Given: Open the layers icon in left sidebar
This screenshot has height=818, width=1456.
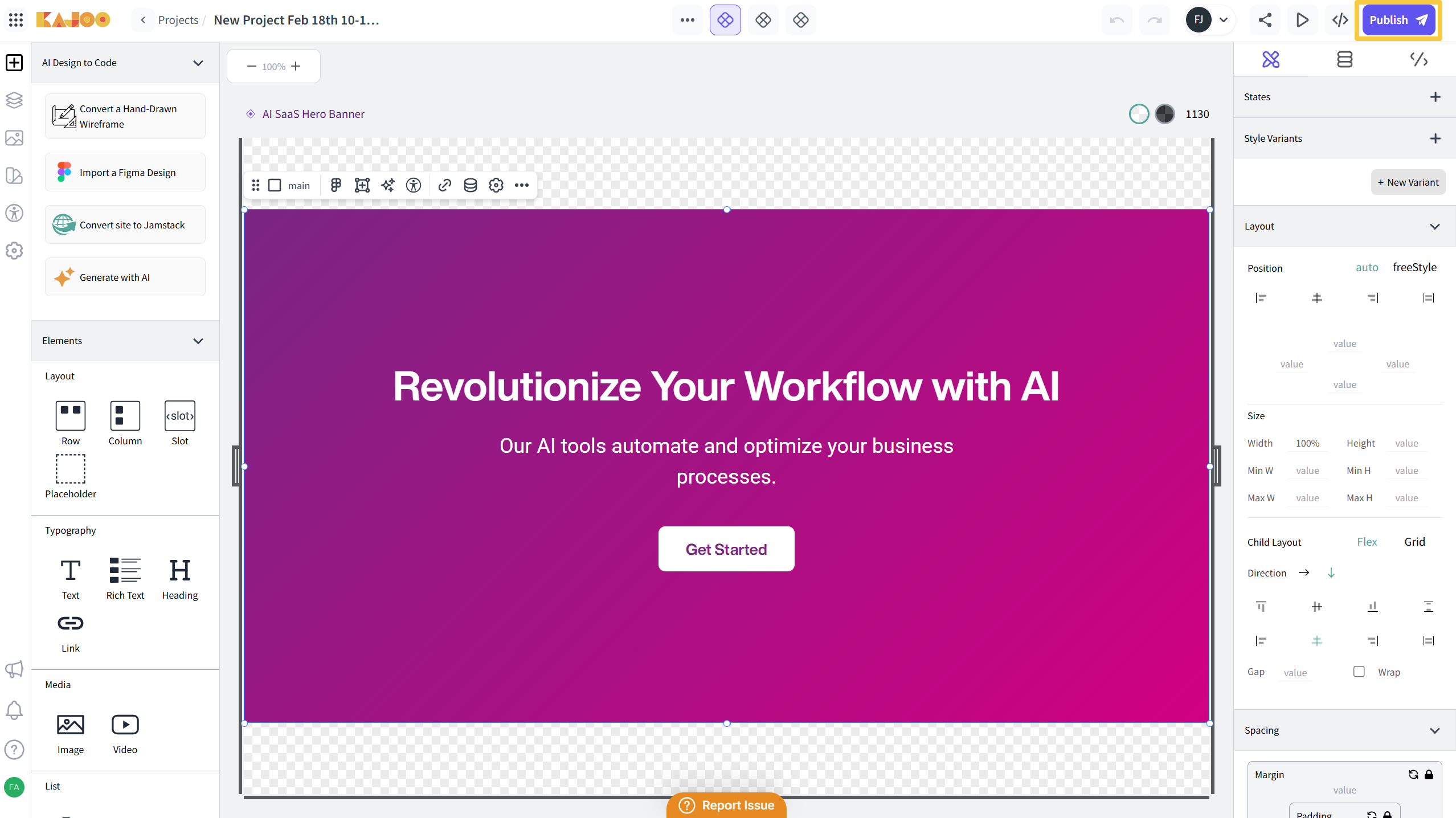Looking at the screenshot, I should point(14,100).
